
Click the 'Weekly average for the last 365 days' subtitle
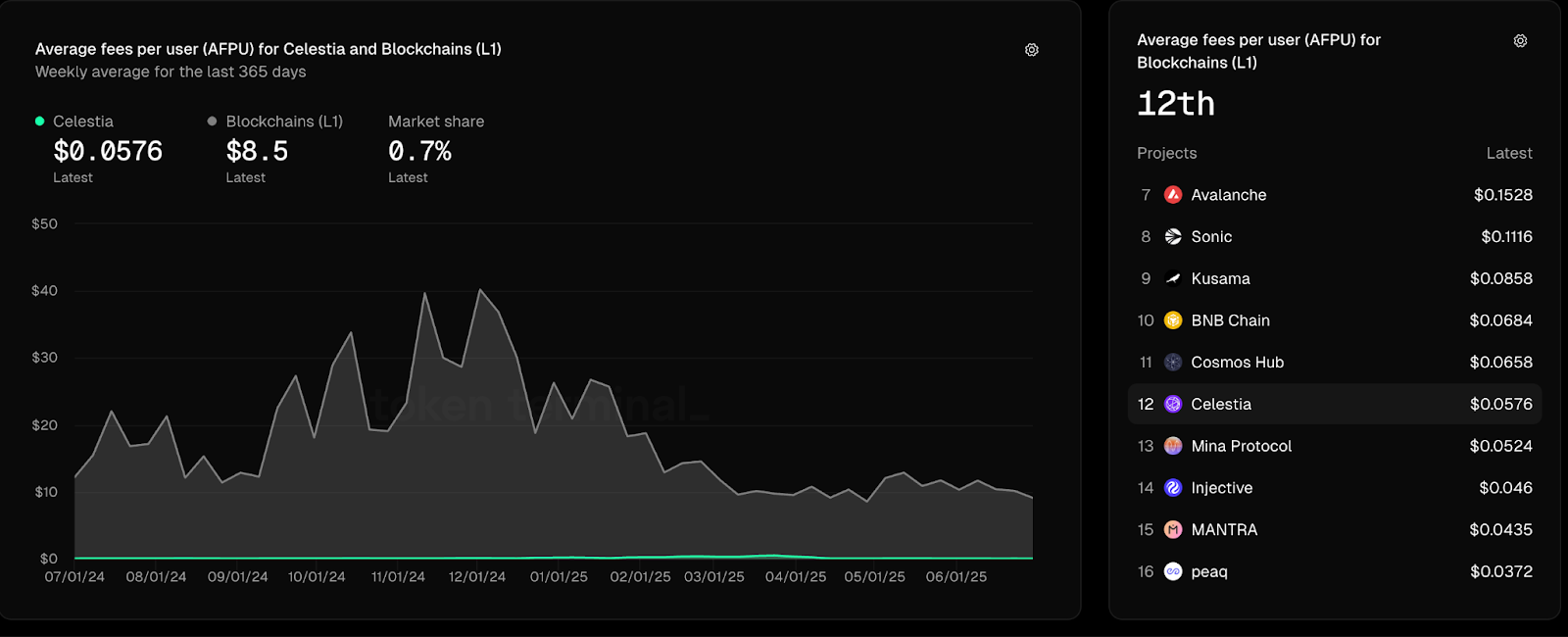(171, 72)
